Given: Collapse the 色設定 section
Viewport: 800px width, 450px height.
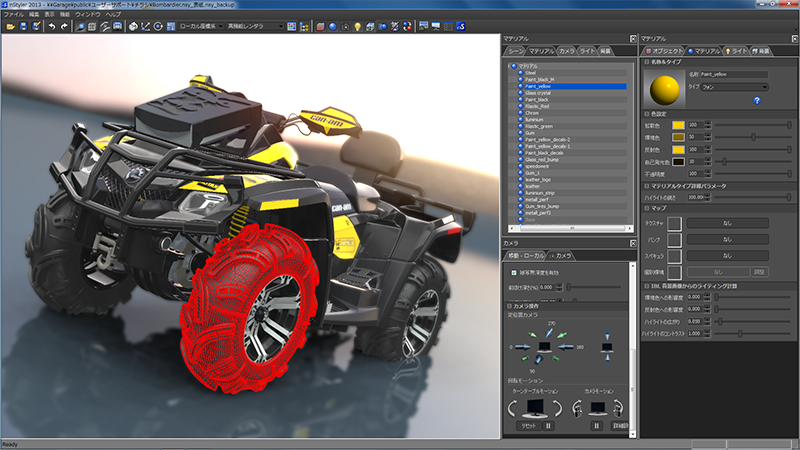Looking at the screenshot, I should click(646, 113).
